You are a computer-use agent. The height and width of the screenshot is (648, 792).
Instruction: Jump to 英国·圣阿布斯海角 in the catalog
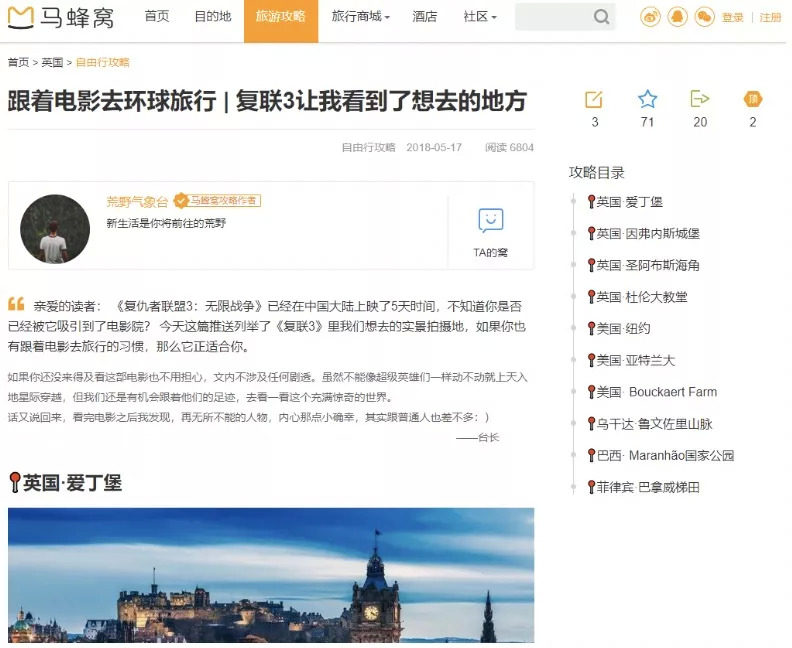[644, 265]
